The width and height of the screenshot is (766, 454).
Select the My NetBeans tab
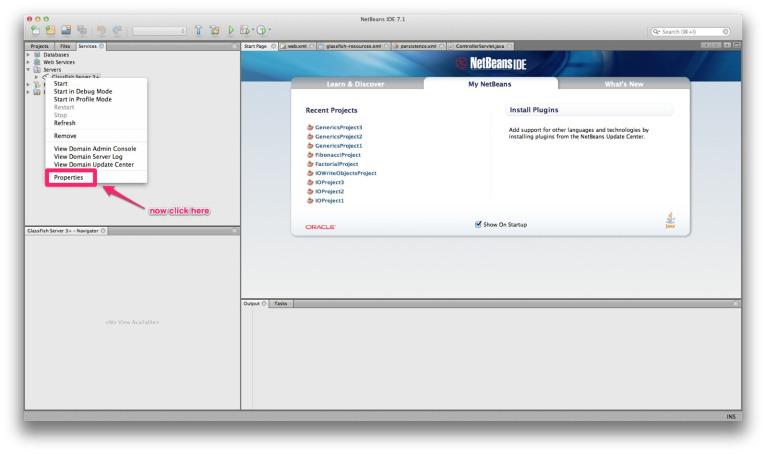(490, 84)
